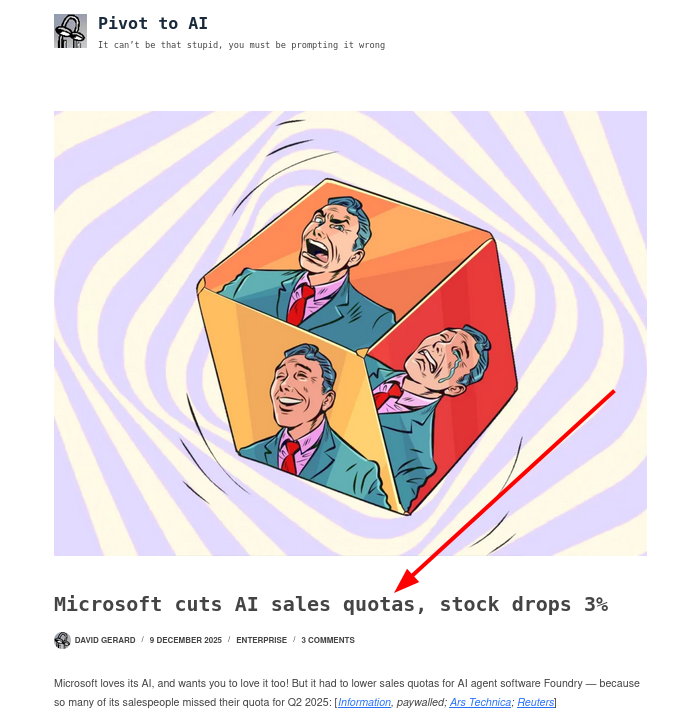Click the italic "paywalled" note
The width and height of the screenshot is (684, 714).
coord(420,702)
